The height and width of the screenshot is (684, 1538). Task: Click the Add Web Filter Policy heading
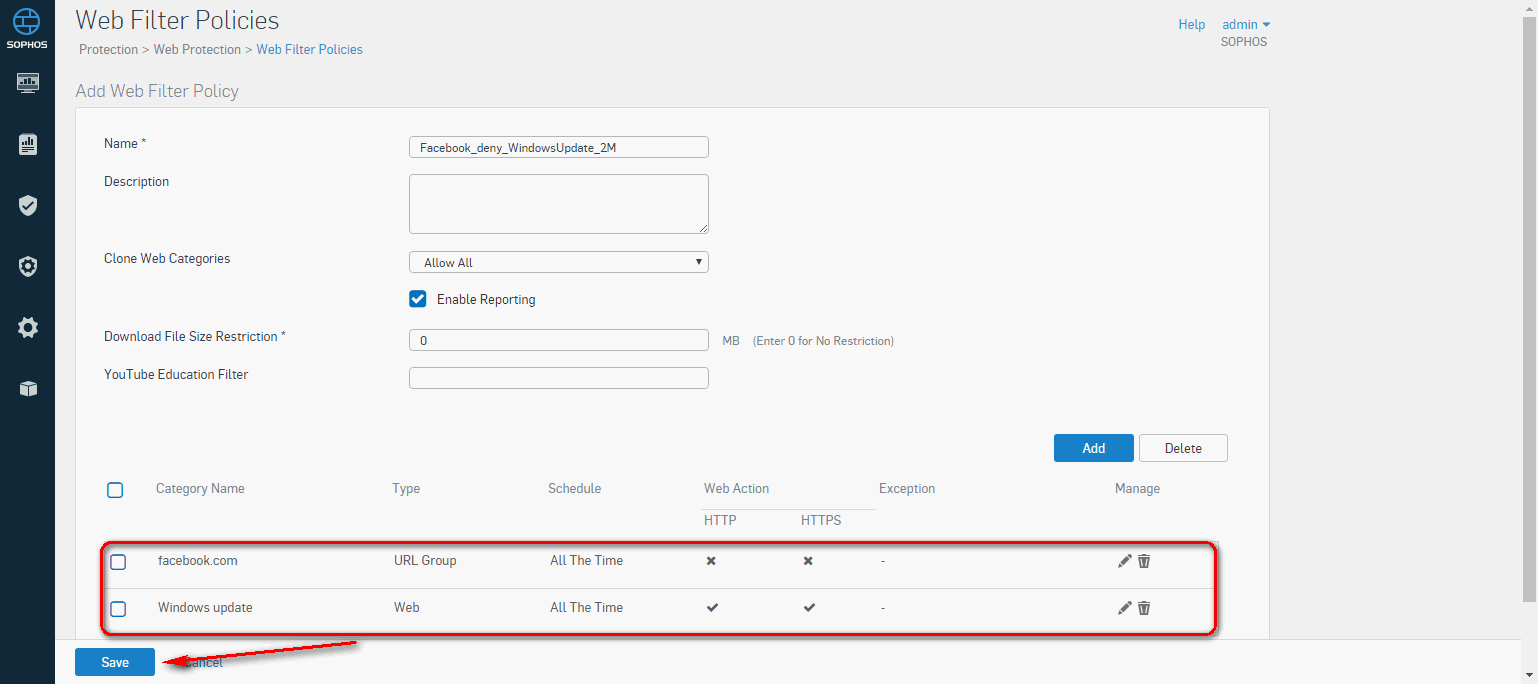(x=157, y=91)
